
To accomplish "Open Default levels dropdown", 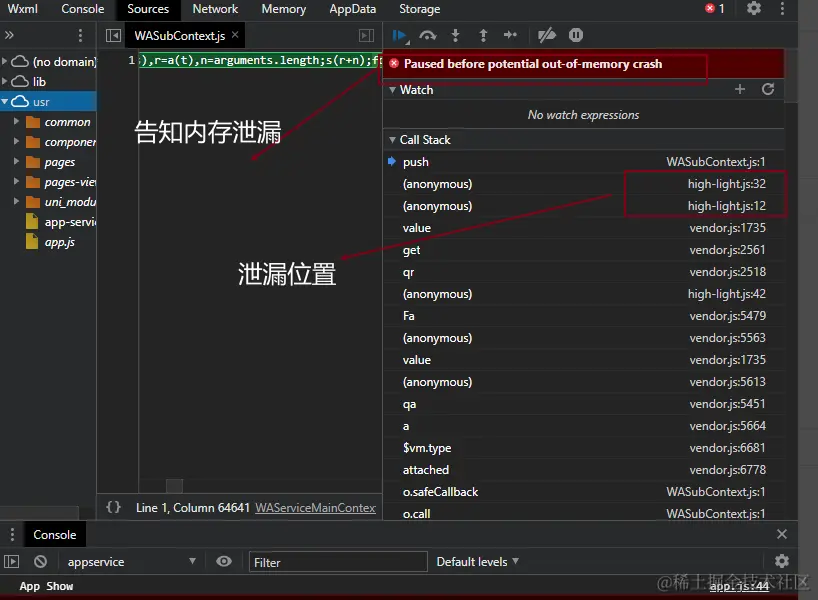I will (x=477, y=562).
